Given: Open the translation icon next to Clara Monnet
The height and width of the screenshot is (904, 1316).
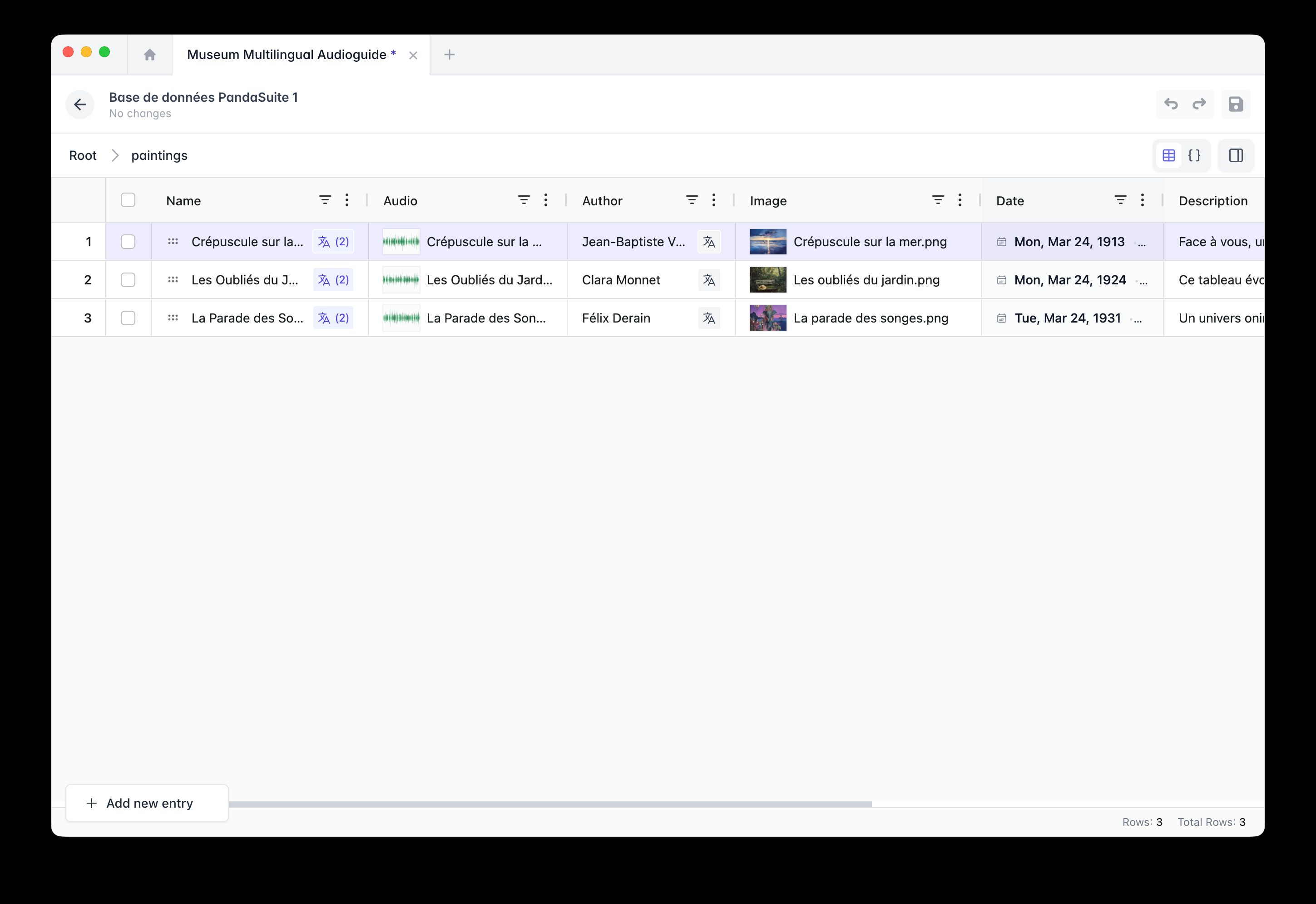Looking at the screenshot, I should pos(709,279).
